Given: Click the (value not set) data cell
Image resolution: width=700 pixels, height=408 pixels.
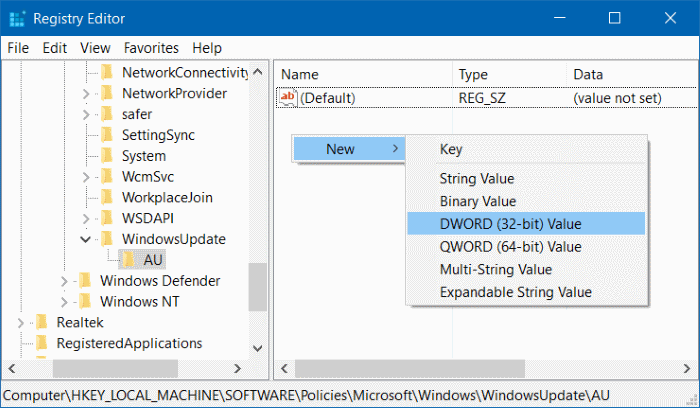Looking at the screenshot, I should click(x=617, y=98).
